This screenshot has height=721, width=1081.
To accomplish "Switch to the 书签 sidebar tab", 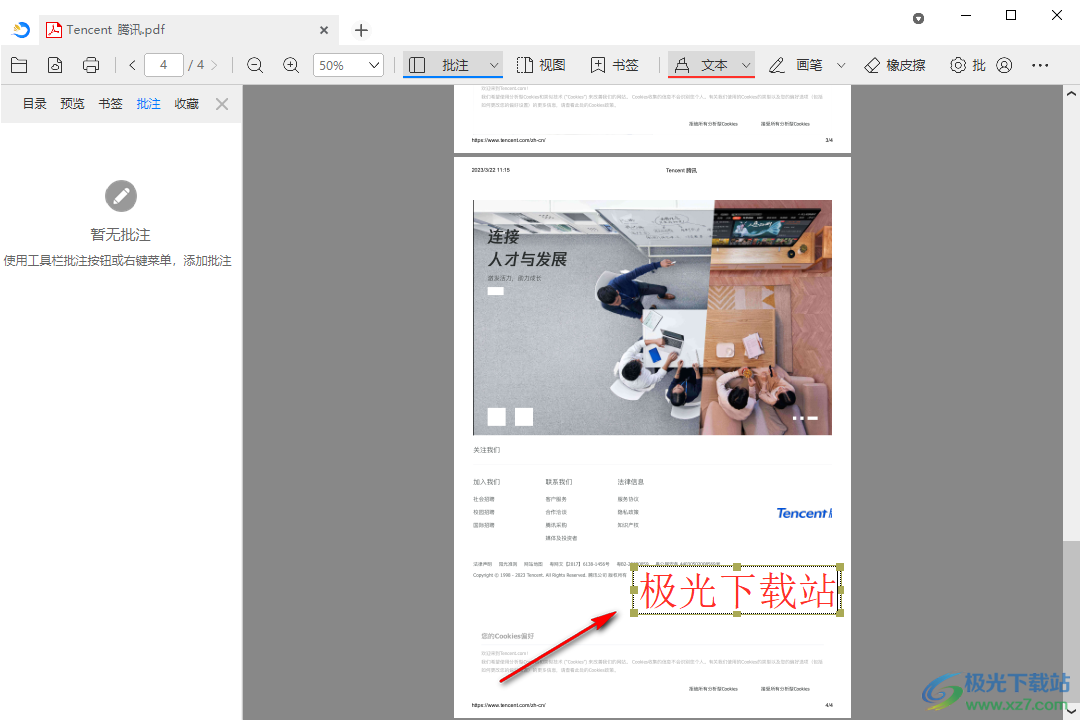I will tap(110, 104).
